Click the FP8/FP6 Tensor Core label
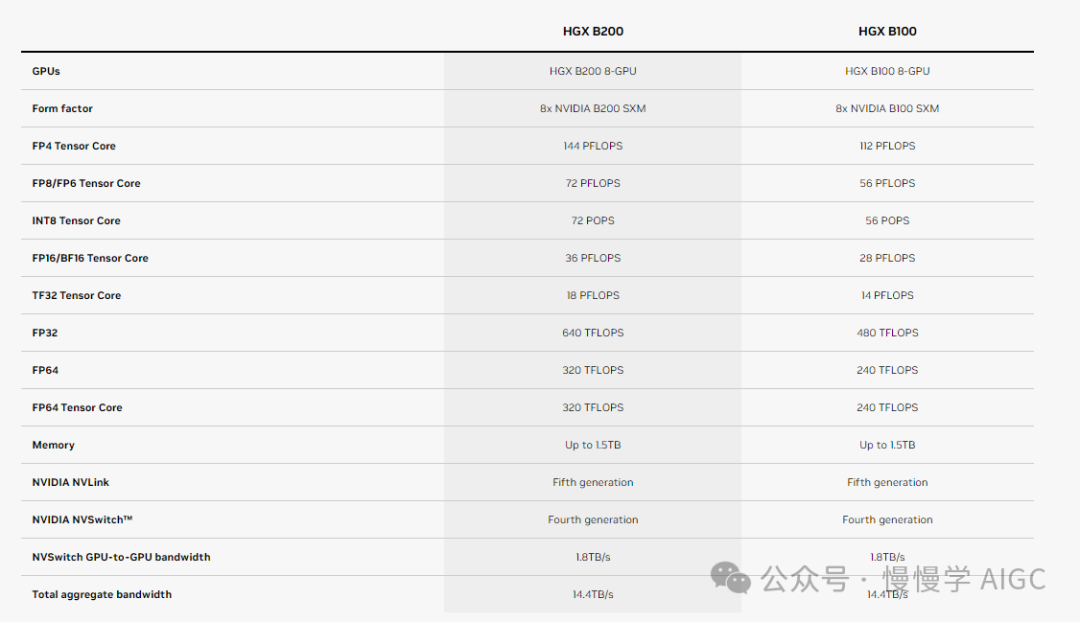This screenshot has width=1080, height=622. pos(86,183)
